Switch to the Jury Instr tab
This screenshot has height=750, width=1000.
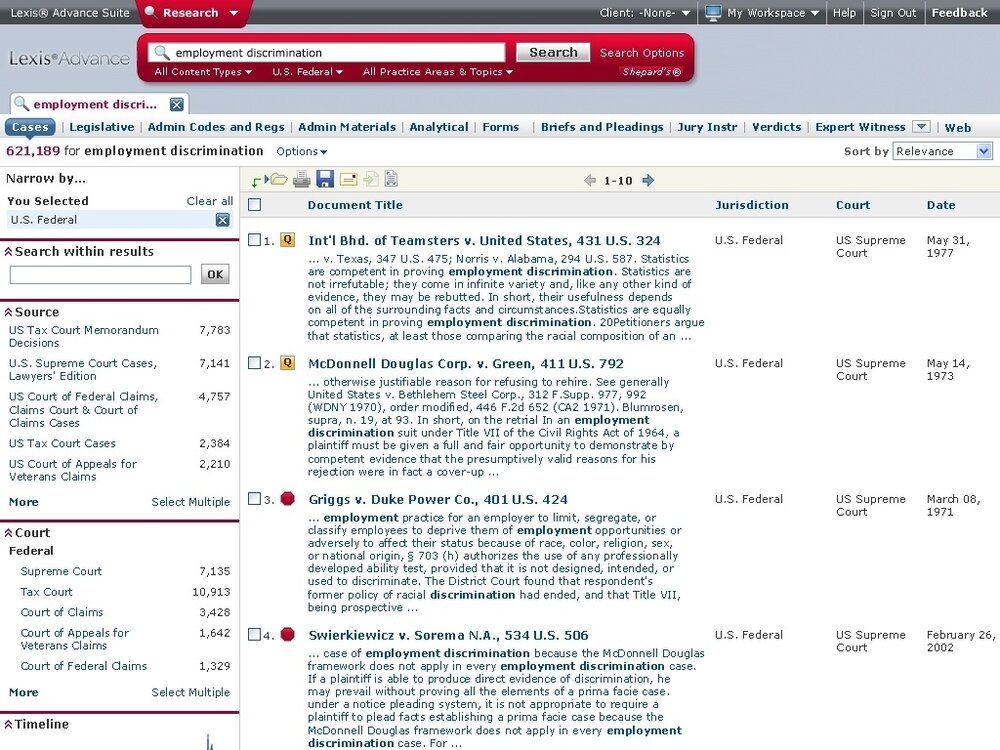point(707,127)
